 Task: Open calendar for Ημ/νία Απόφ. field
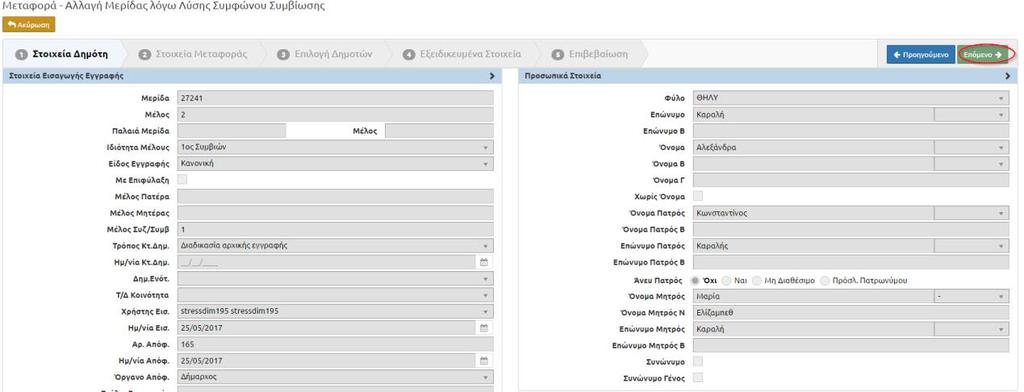pos(484,361)
